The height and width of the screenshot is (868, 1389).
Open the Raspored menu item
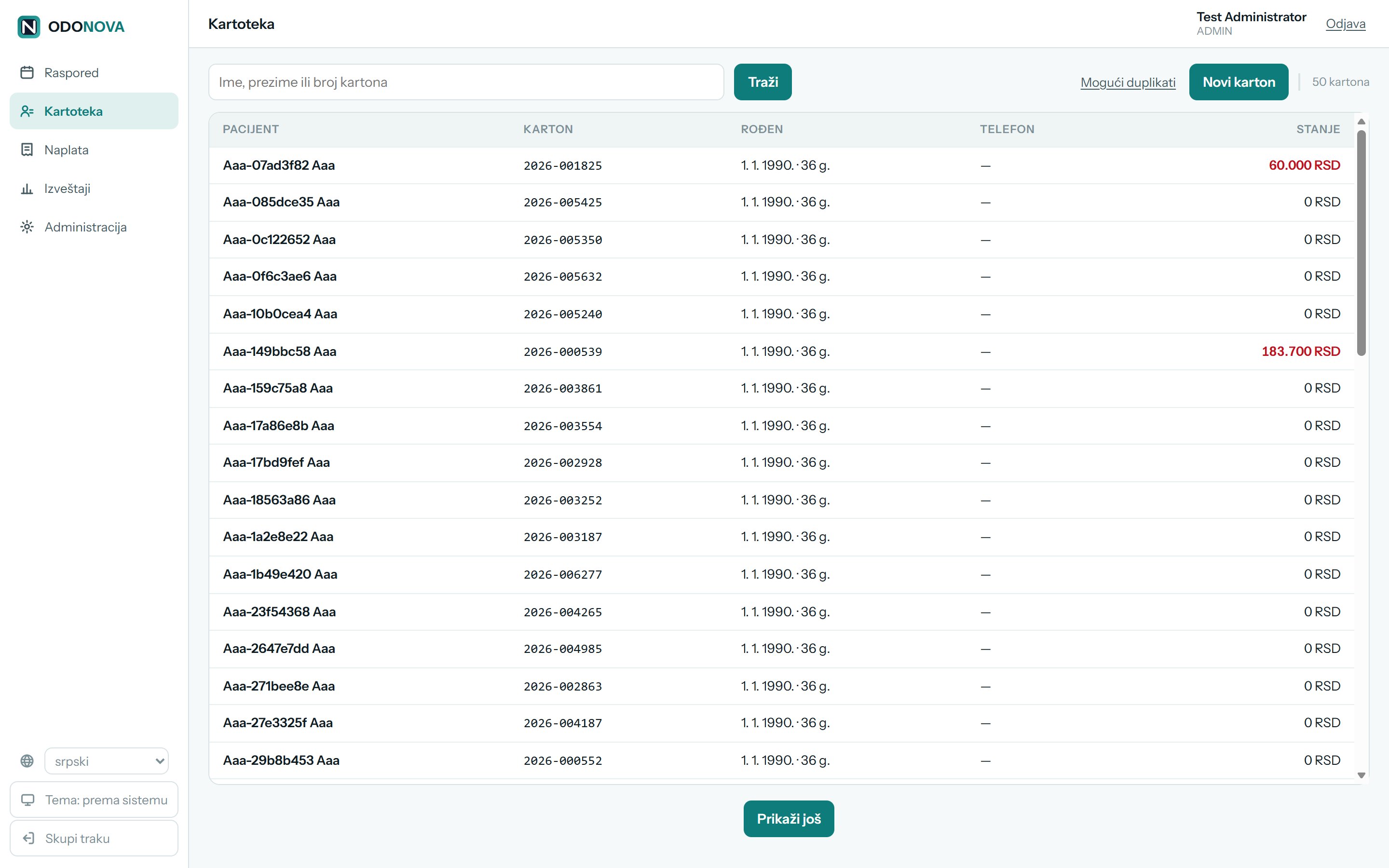point(94,72)
